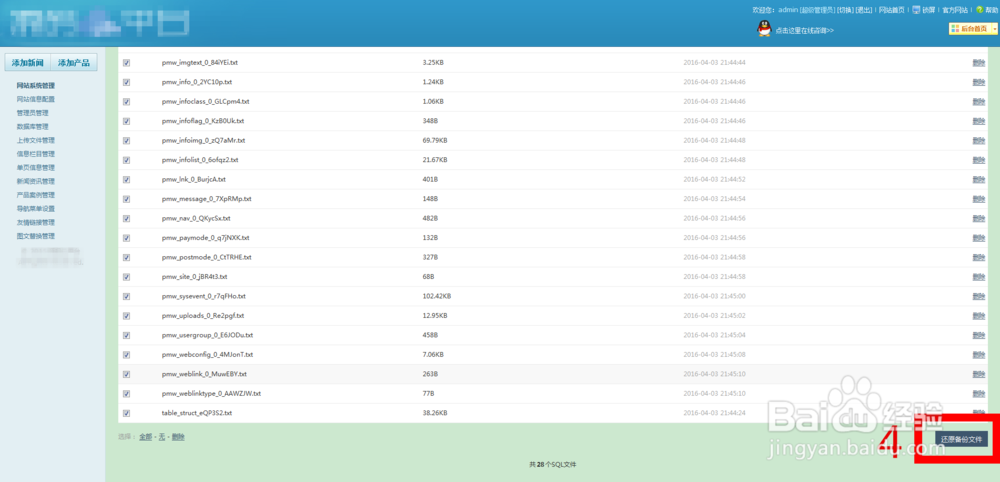
Task: Uncheck the pmw_uploads_0_Re2pgf.txt checkbox
Action: [x=126, y=316]
